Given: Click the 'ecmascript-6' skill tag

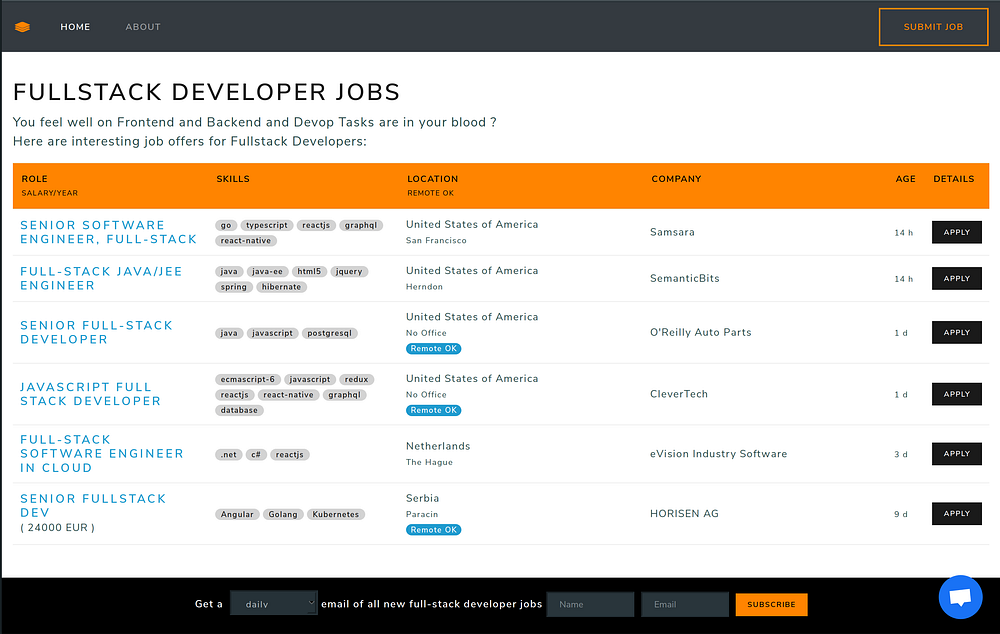Looking at the screenshot, I should click(x=247, y=379).
